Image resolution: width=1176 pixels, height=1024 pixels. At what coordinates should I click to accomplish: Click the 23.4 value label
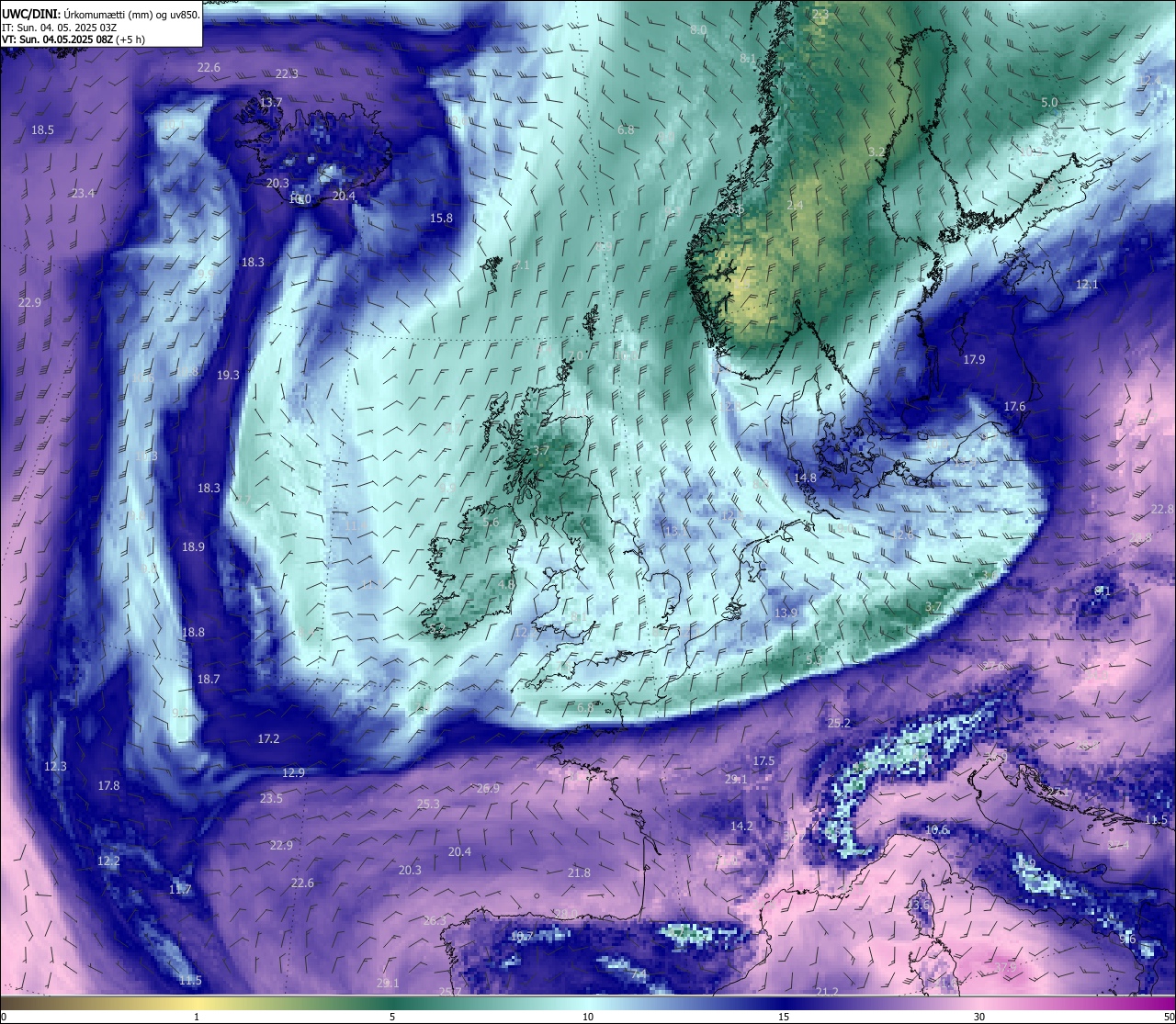[x=83, y=193]
